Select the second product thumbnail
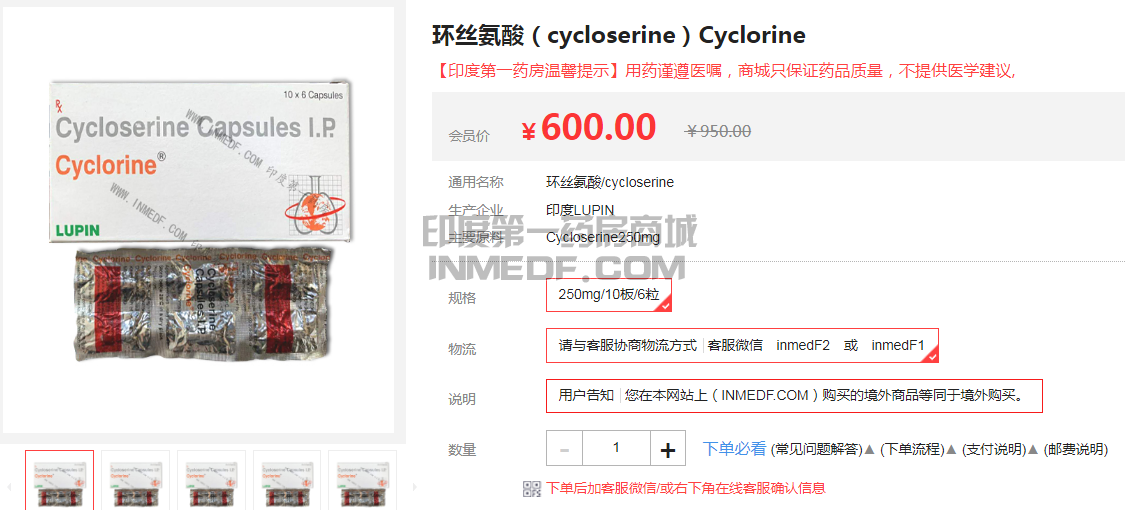 tap(136, 480)
